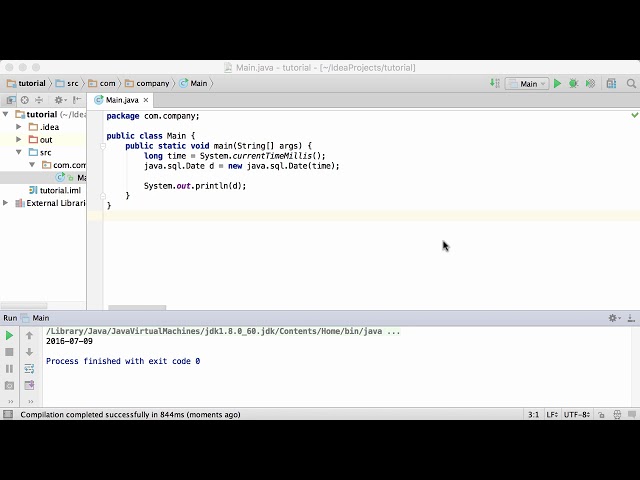
Task: Click Main breadcrumb in navigation bar
Action: coord(193,83)
